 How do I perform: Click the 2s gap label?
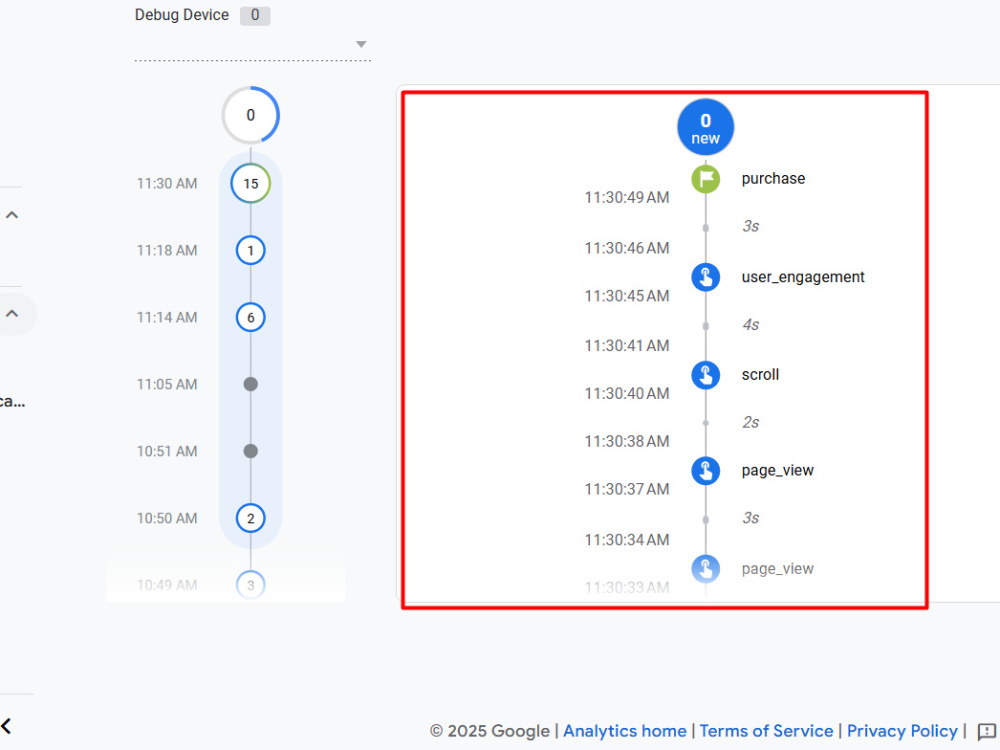click(x=751, y=423)
